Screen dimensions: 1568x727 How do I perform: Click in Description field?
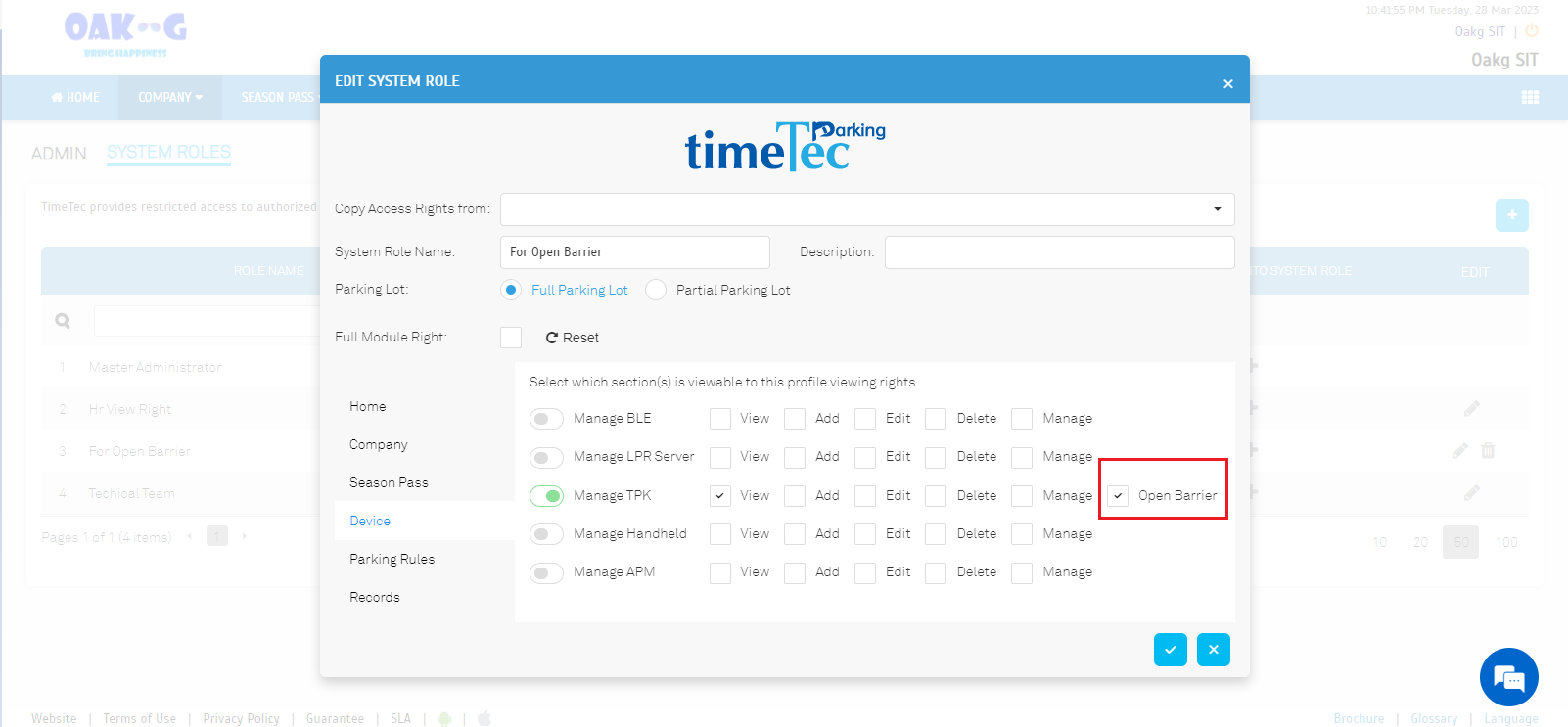[x=1060, y=252]
